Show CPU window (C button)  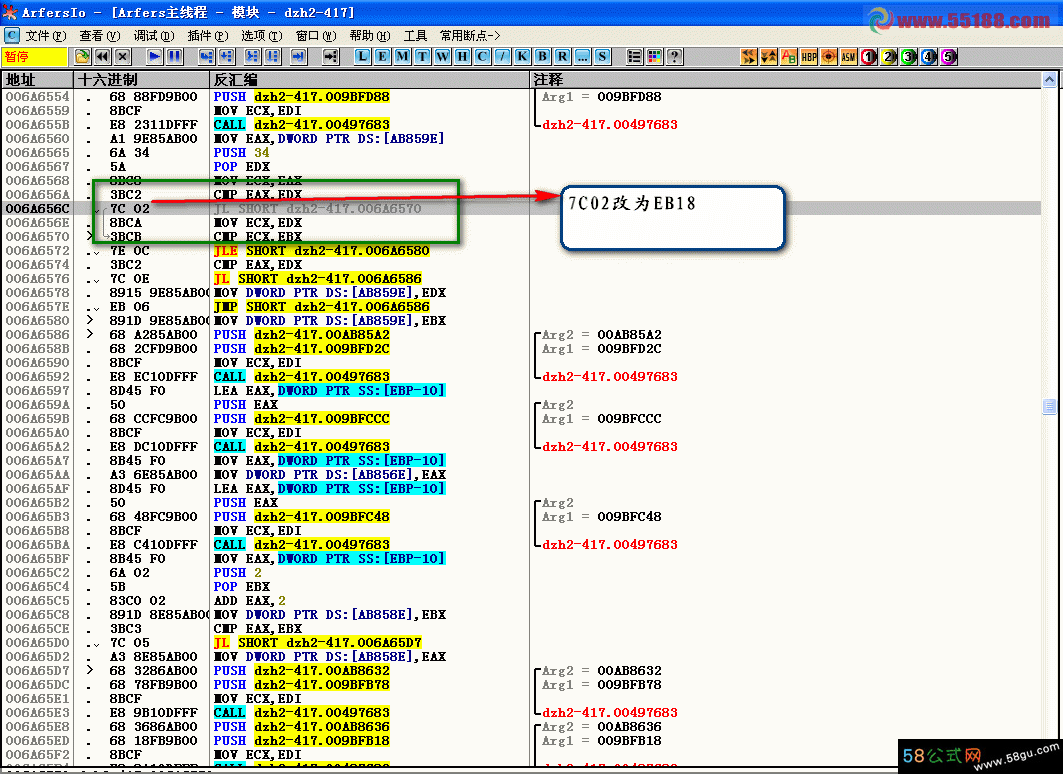coord(482,57)
